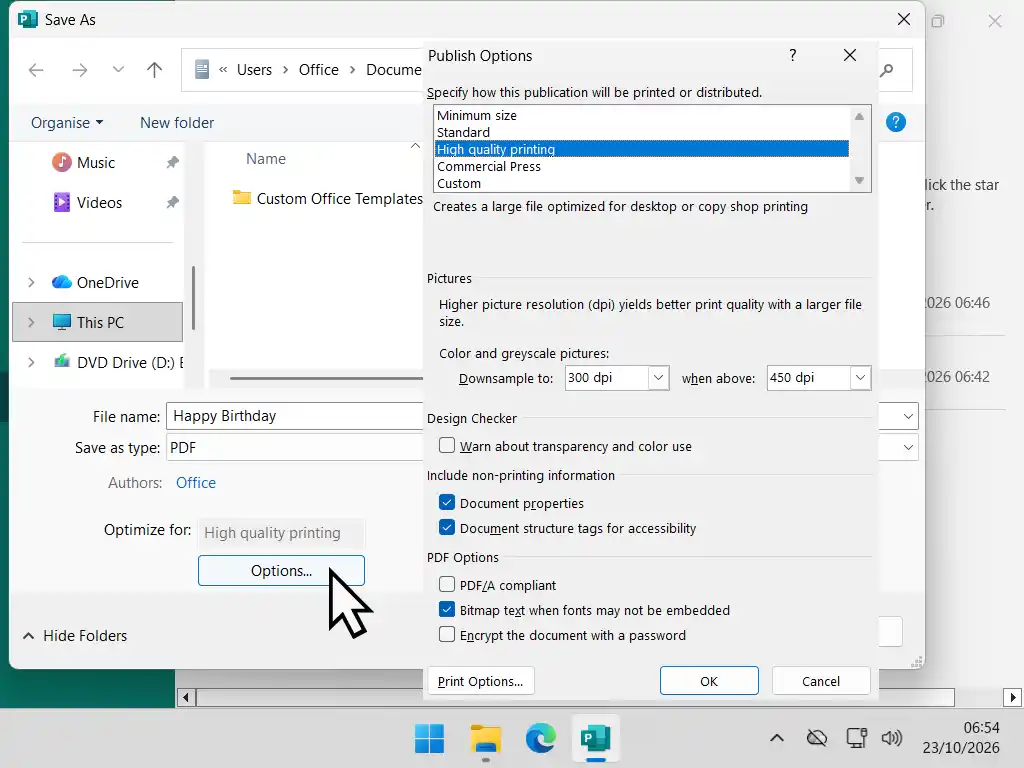Viewport: 1024px width, 768px height.
Task: Sort by the Name column header
Action: (x=266, y=159)
